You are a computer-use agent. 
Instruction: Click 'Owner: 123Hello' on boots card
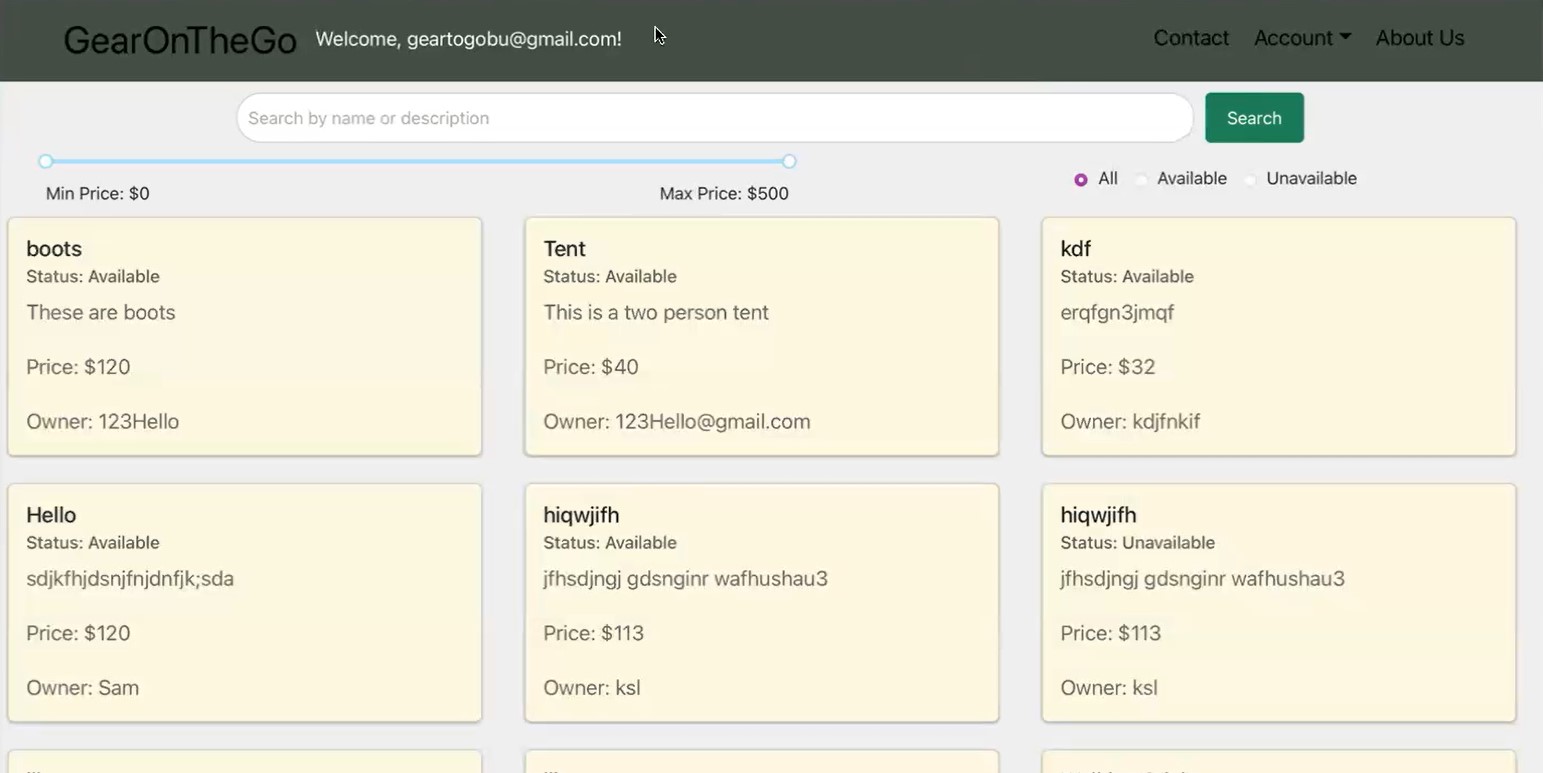[103, 421]
